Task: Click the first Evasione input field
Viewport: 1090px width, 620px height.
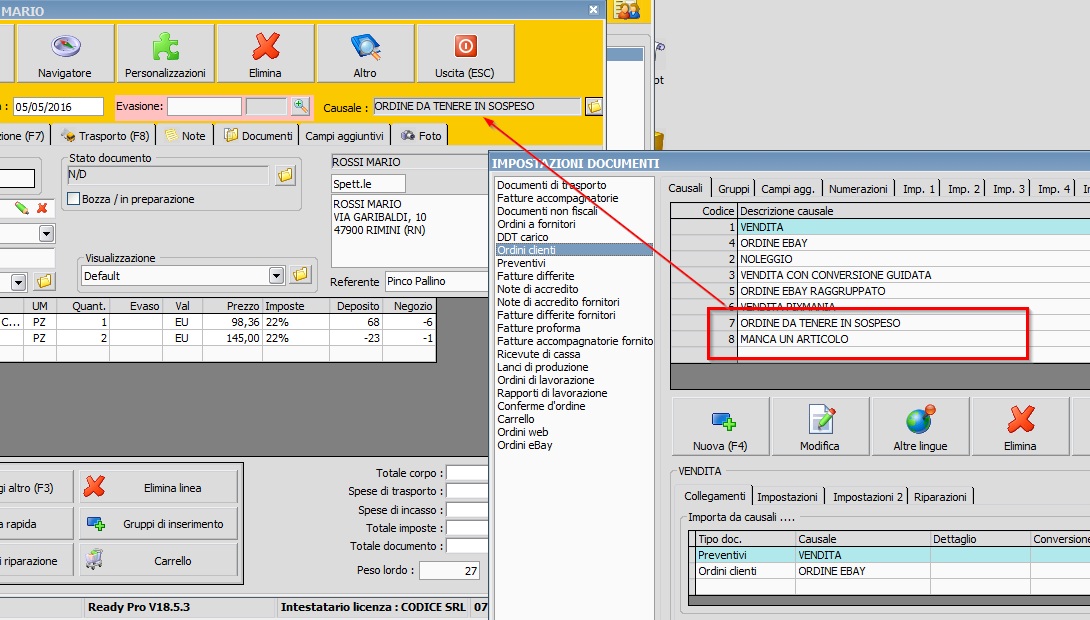Action: coord(204,106)
